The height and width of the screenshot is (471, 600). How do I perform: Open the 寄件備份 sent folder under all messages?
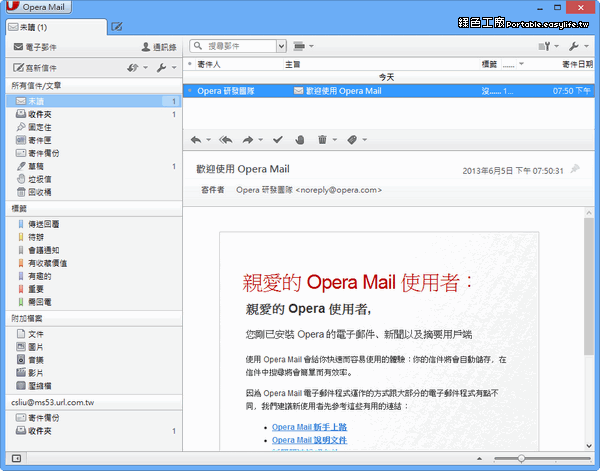[x=93, y=153]
